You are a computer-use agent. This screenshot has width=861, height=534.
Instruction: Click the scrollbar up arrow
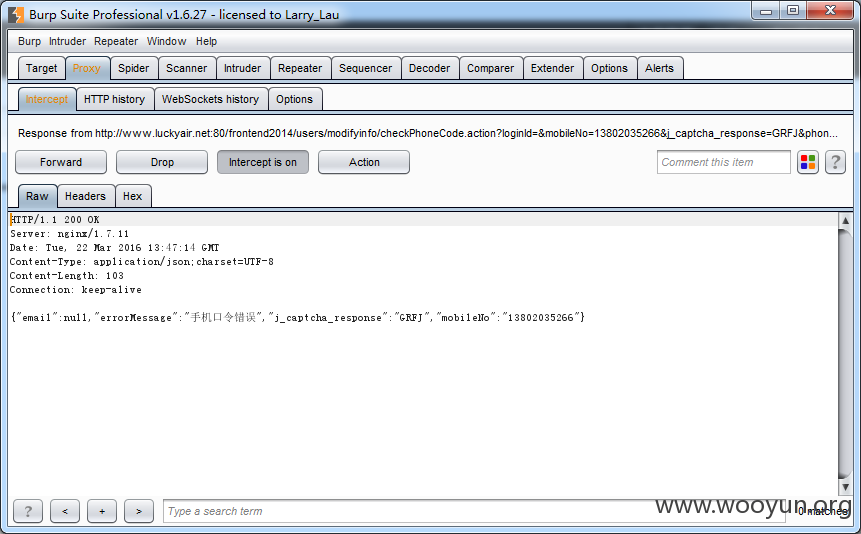845,220
